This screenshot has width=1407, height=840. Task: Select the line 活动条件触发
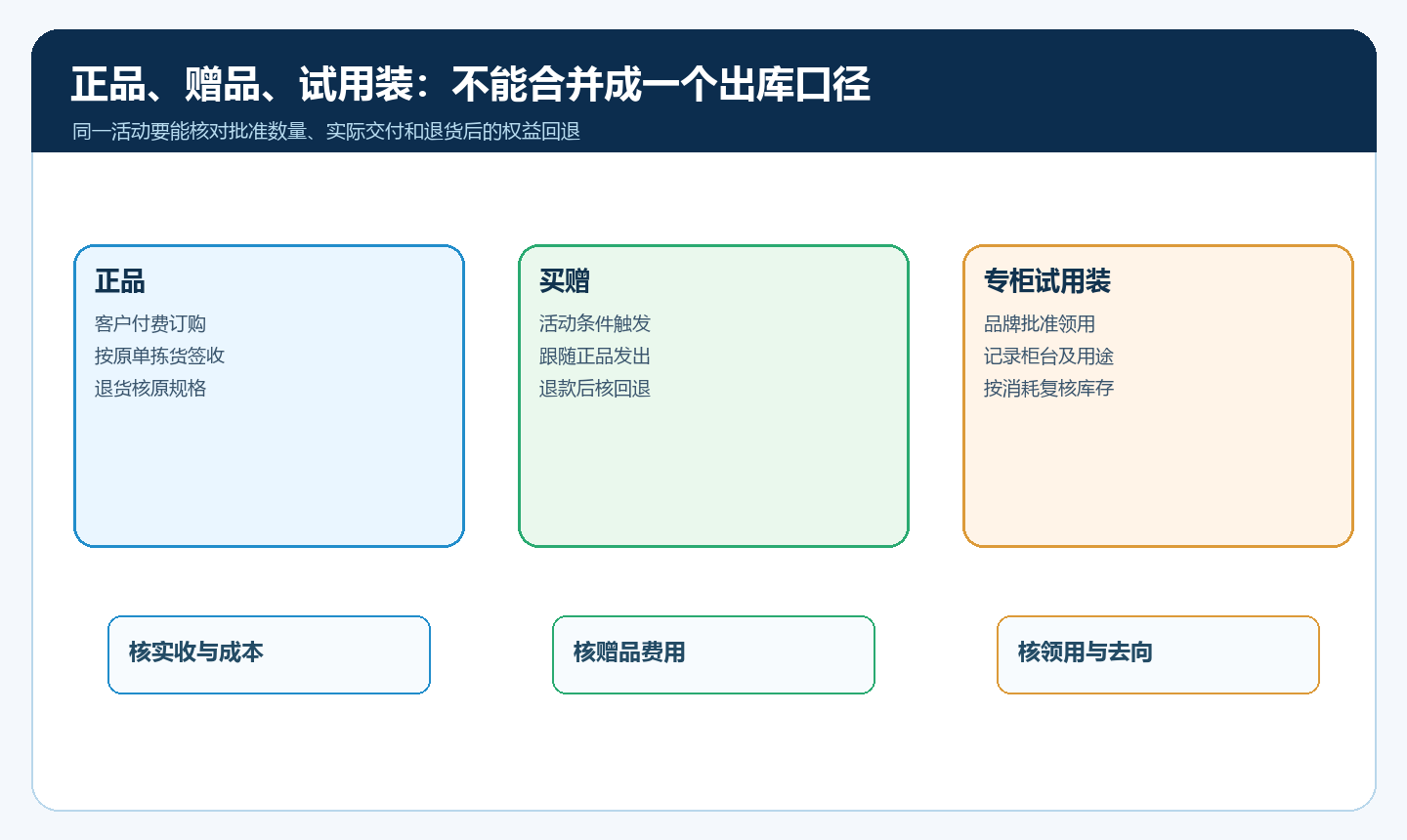(x=595, y=323)
